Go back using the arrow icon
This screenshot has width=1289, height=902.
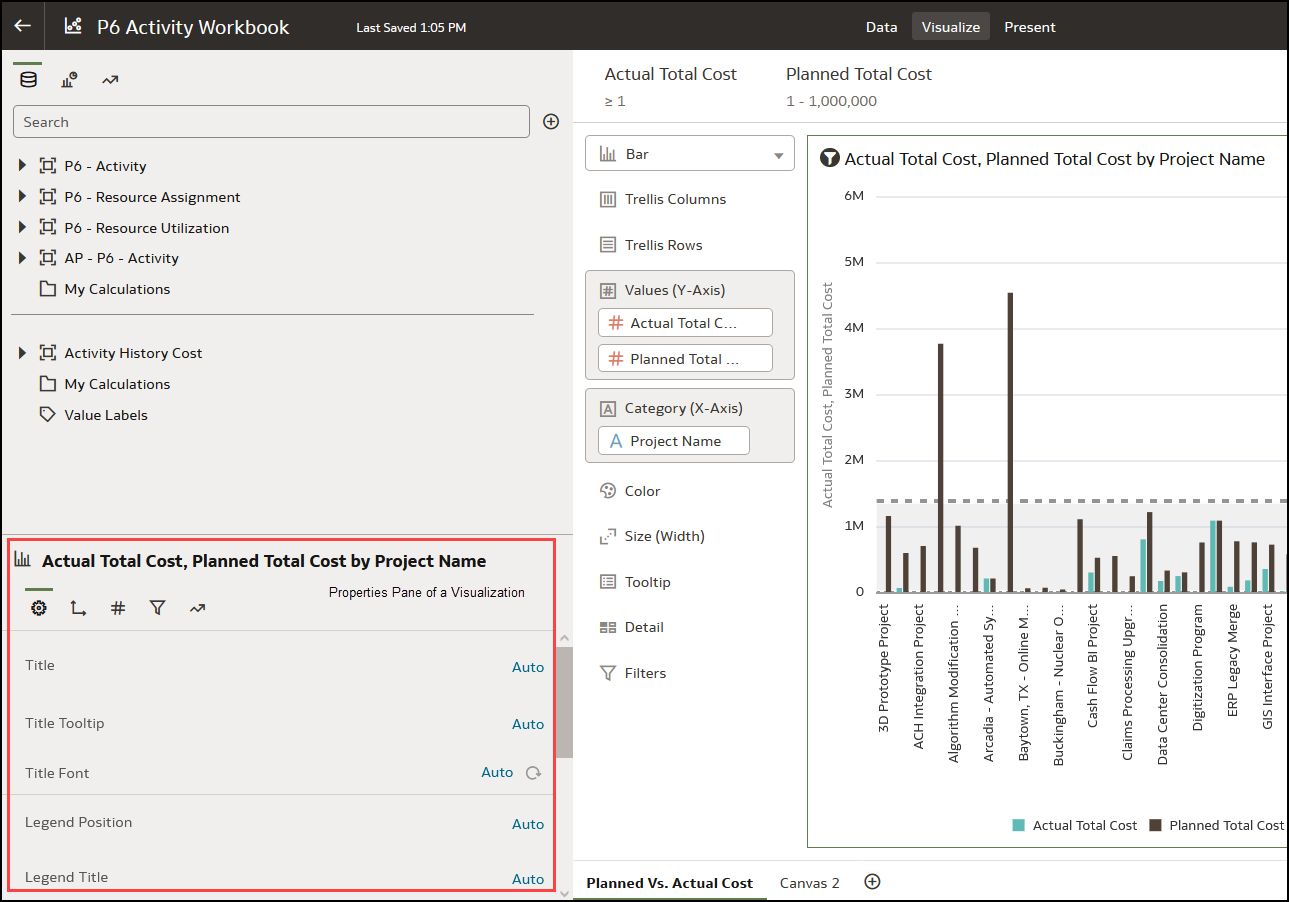coord(22,26)
